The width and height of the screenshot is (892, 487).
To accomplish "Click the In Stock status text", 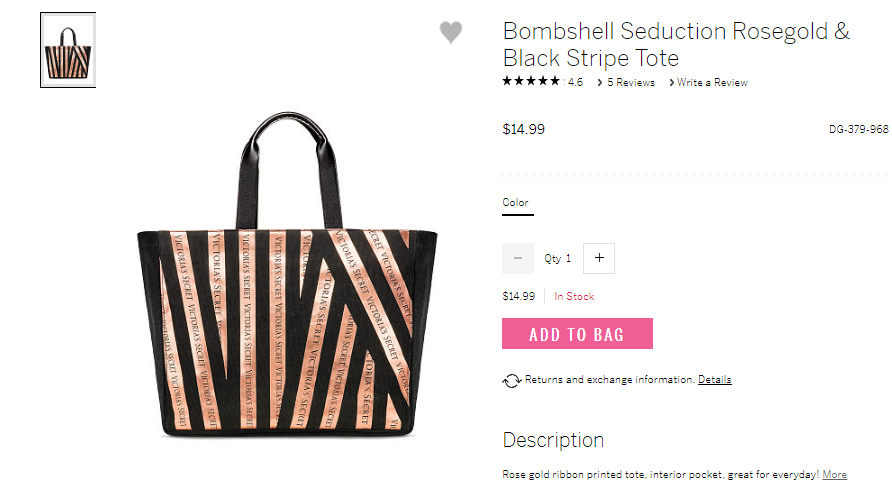I will pyautogui.click(x=574, y=296).
